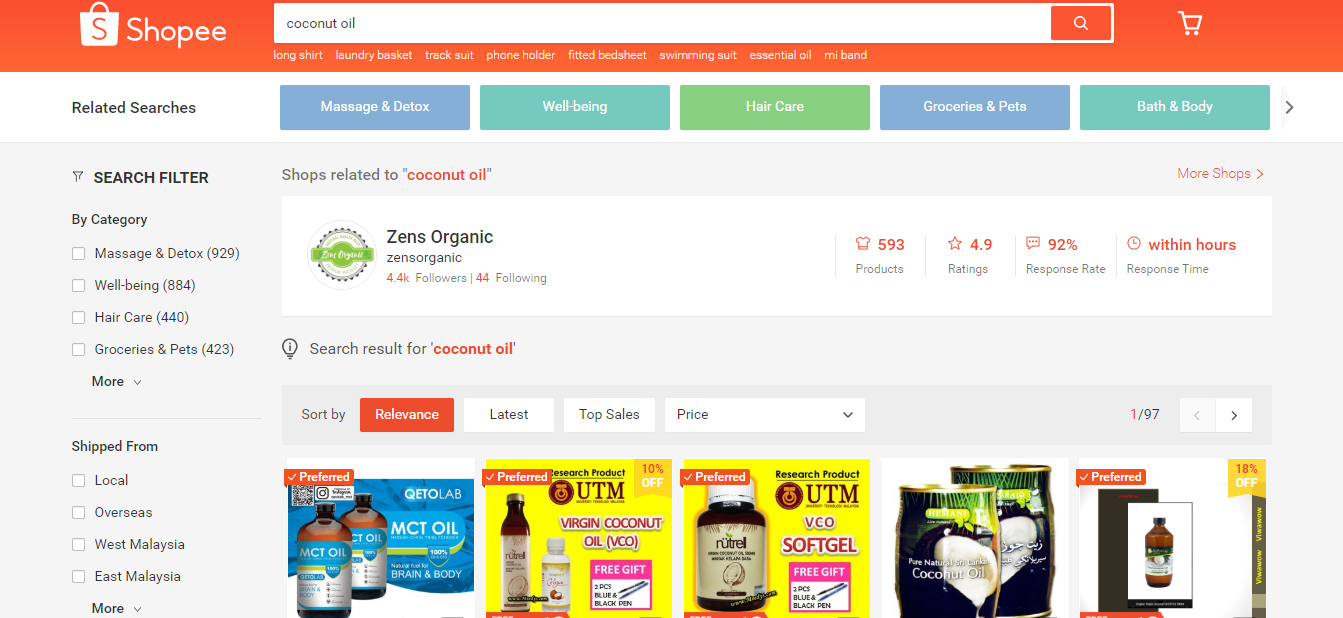Click the phone holder suggested search

click(521, 55)
